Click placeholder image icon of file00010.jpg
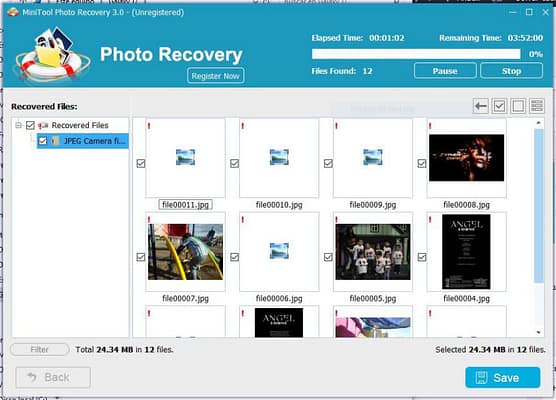556x400 pixels. (279, 157)
